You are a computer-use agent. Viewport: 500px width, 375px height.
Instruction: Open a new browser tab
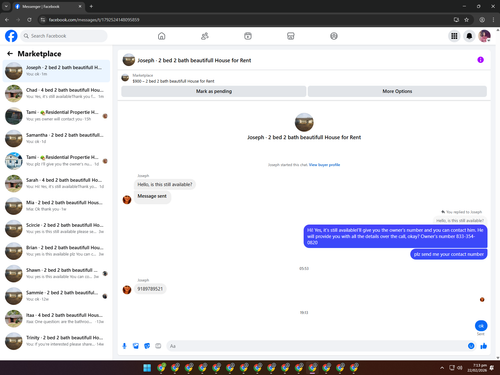click(91, 6)
